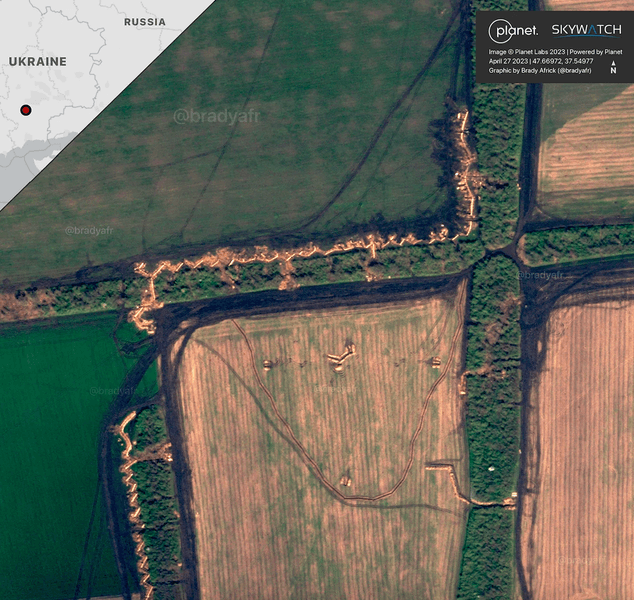634x600 pixels.
Task: Click the Planet circular logo
Action: pyautogui.click(x=512, y=30)
